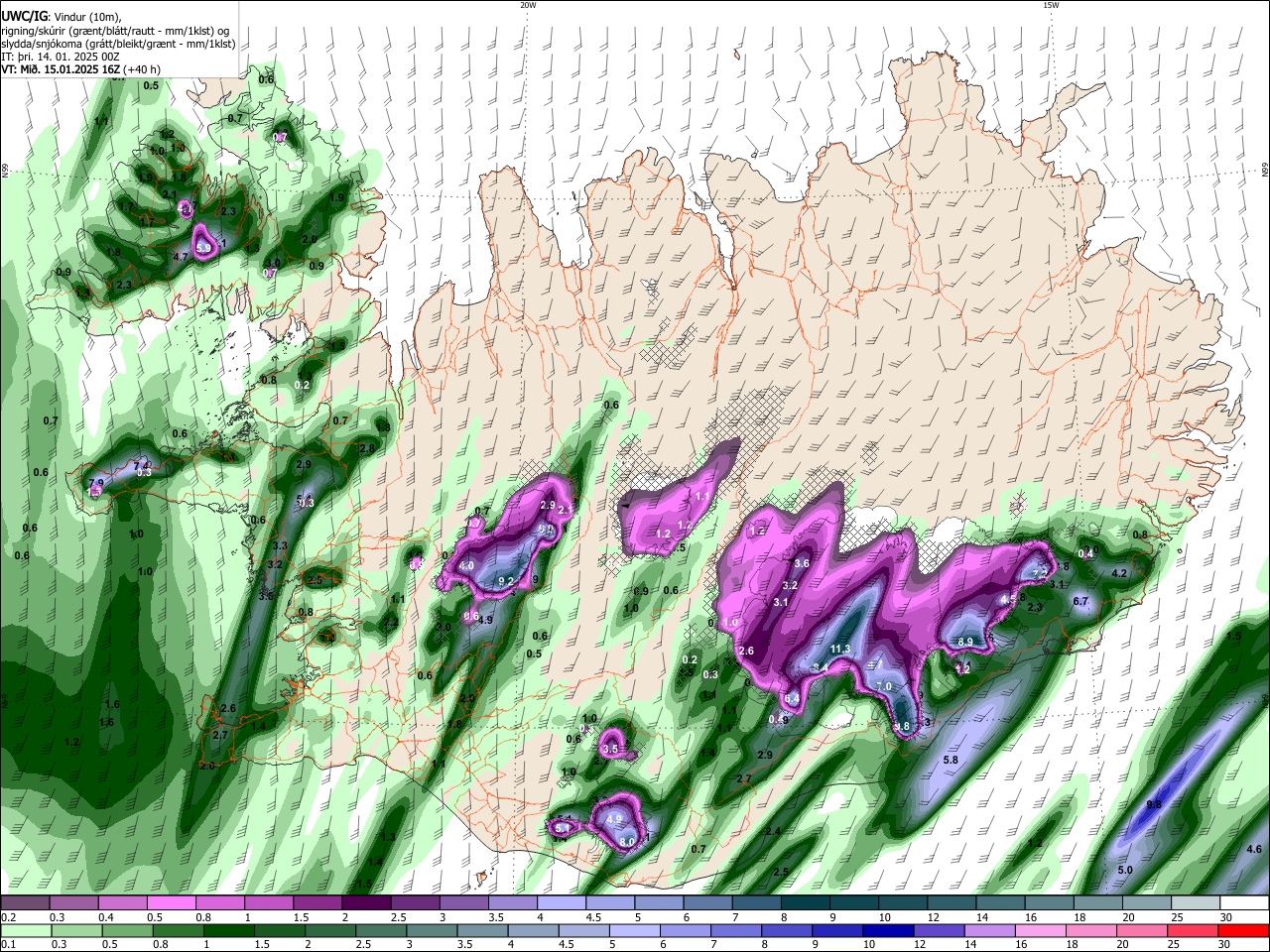Click the 8.0 value on south coast
Screen dimensions: 1270x952
tap(627, 842)
